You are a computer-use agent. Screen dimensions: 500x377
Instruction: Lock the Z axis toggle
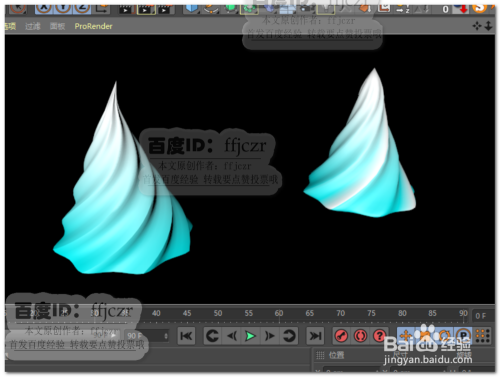pyautogui.click(x=82, y=8)
